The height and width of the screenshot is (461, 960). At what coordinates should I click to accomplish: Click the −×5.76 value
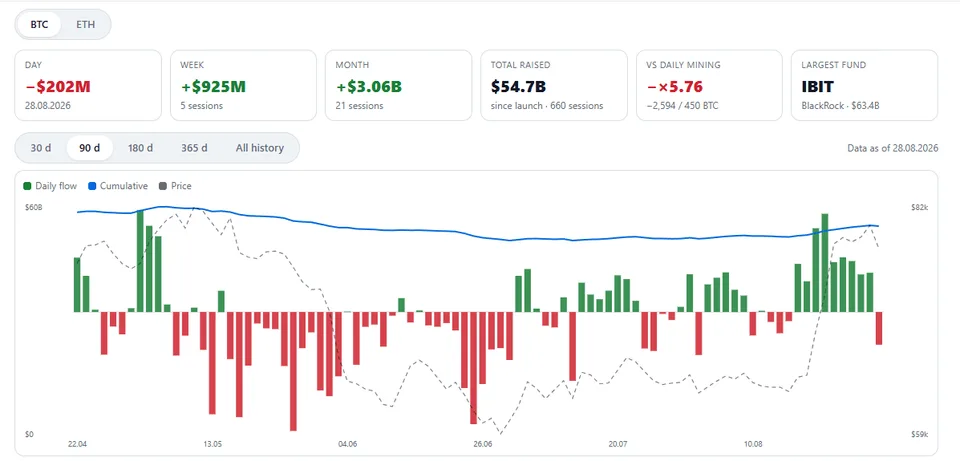click(x=674, y=87)
